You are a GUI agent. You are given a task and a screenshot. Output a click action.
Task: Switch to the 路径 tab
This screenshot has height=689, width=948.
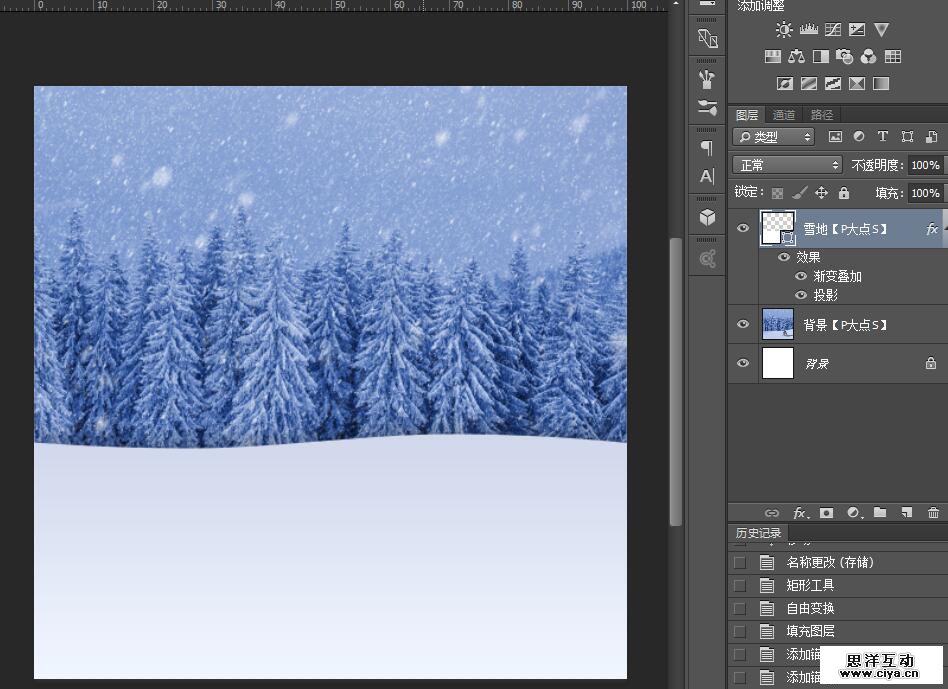tap(822, 115)
